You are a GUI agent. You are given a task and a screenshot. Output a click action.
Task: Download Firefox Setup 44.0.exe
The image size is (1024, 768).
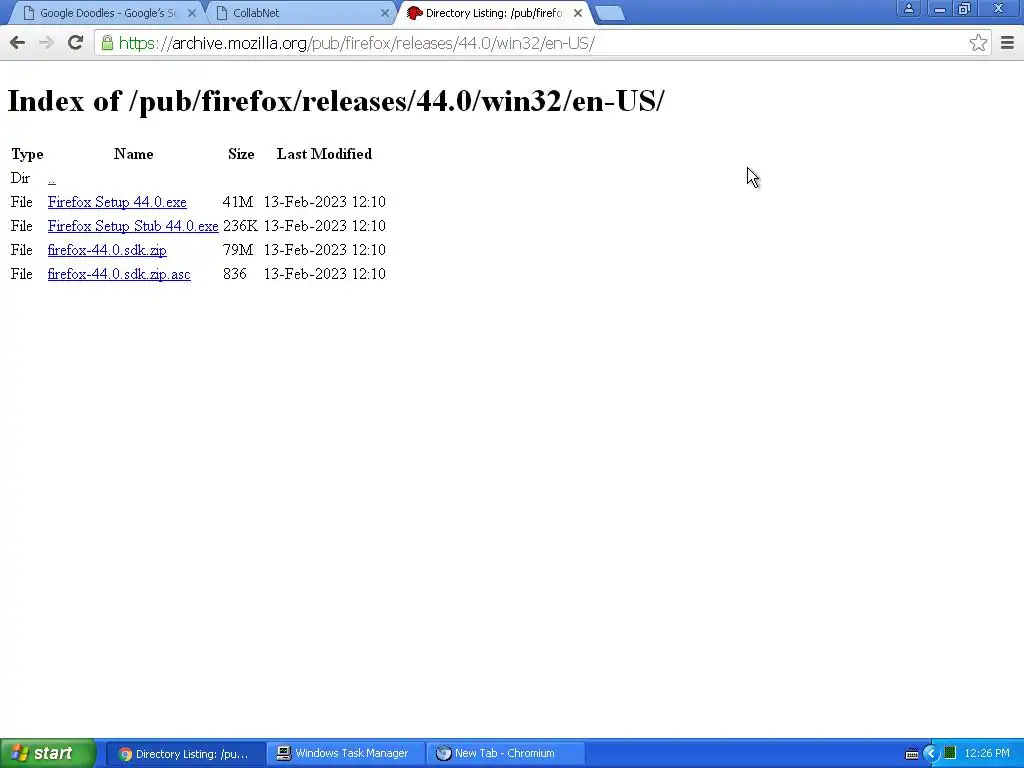point(117,202)
